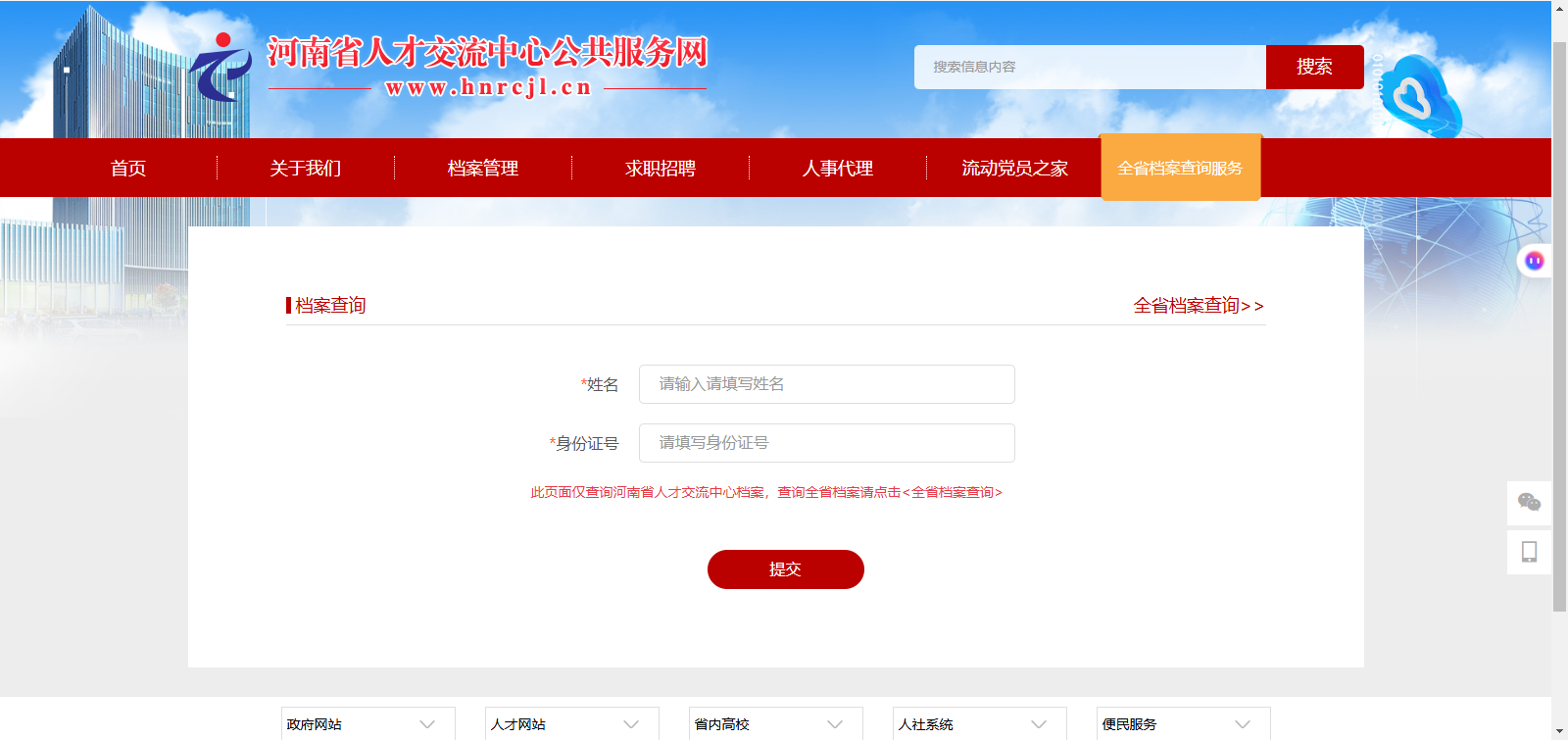Click the site logo emblem
Image resolution: width=1568 pixels, height=740 pixels.
(x=220, y=67)
